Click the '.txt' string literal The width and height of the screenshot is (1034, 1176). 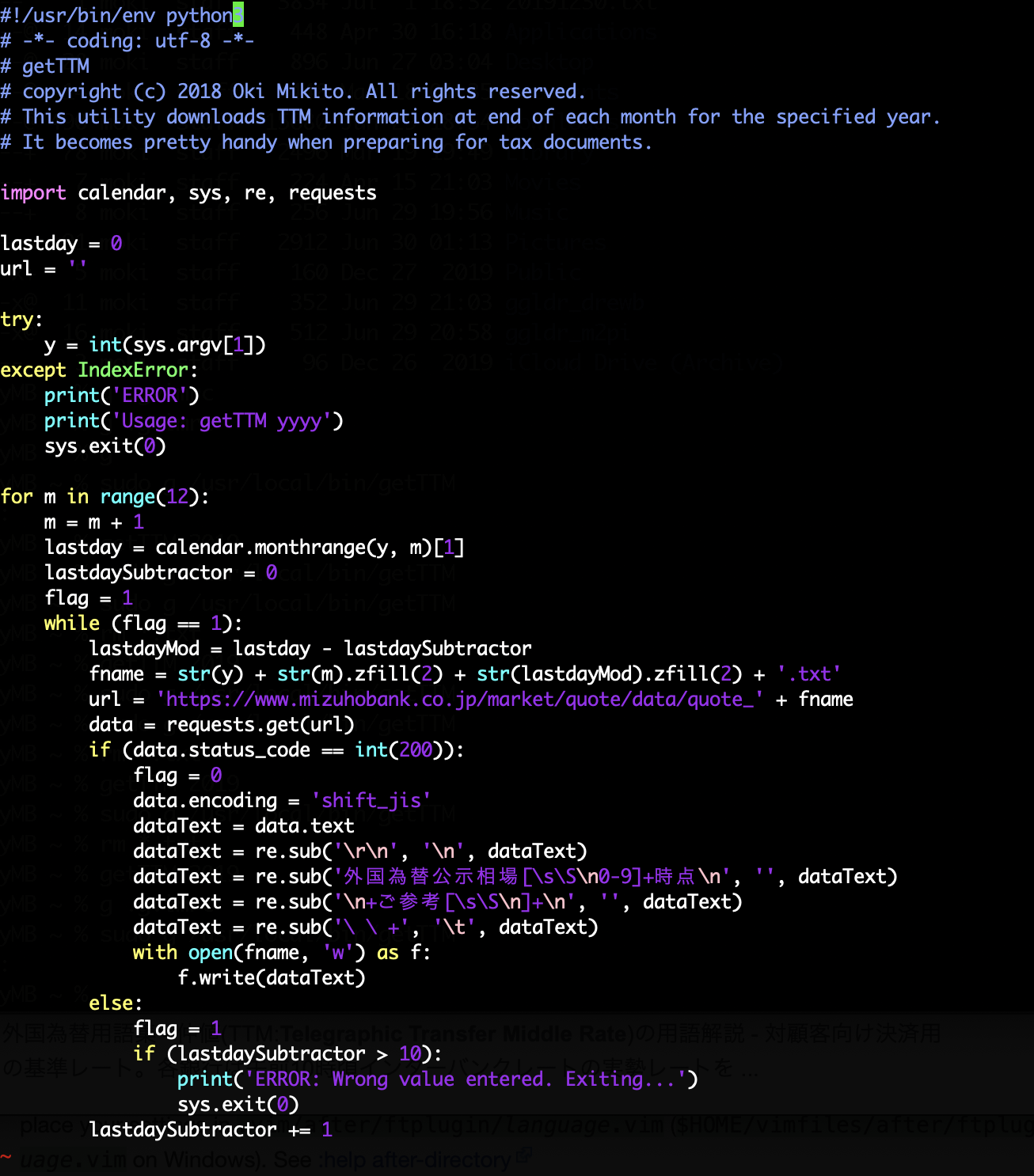pos(808,674)
